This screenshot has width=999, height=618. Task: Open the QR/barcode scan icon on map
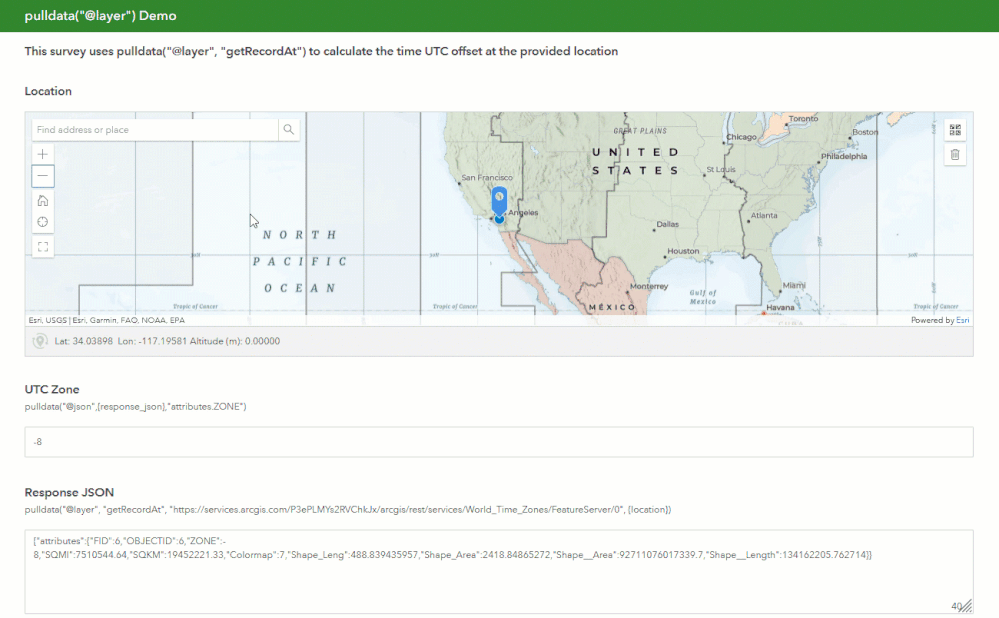pyautogui.click(x=955, y=130)
